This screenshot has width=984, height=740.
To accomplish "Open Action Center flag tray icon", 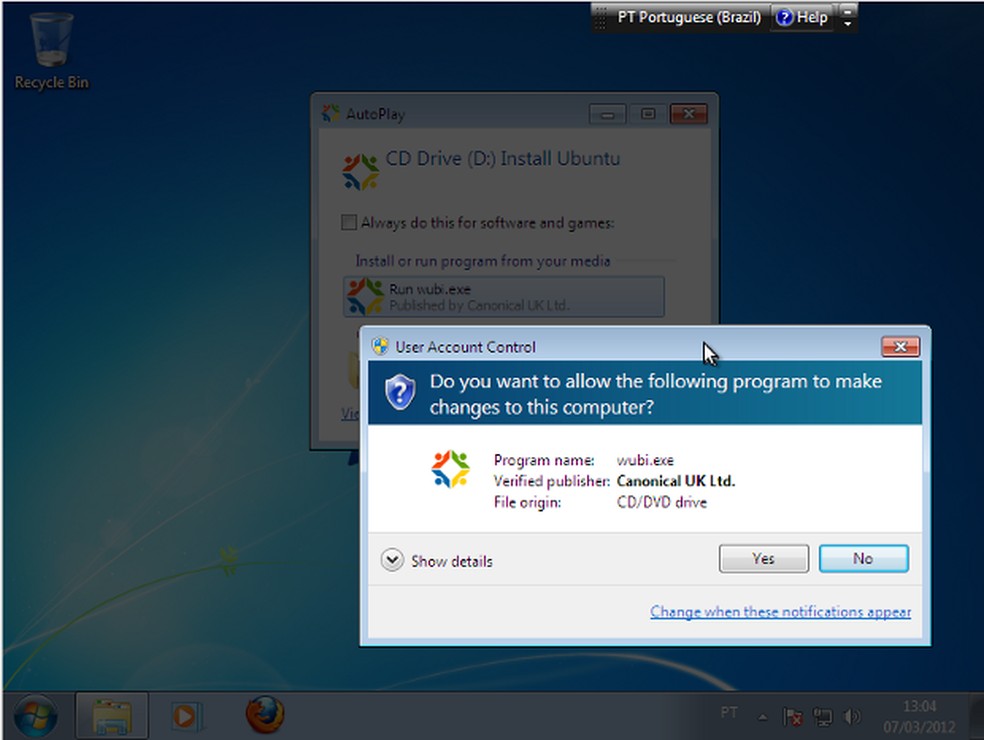I will (x=793, y=717).
